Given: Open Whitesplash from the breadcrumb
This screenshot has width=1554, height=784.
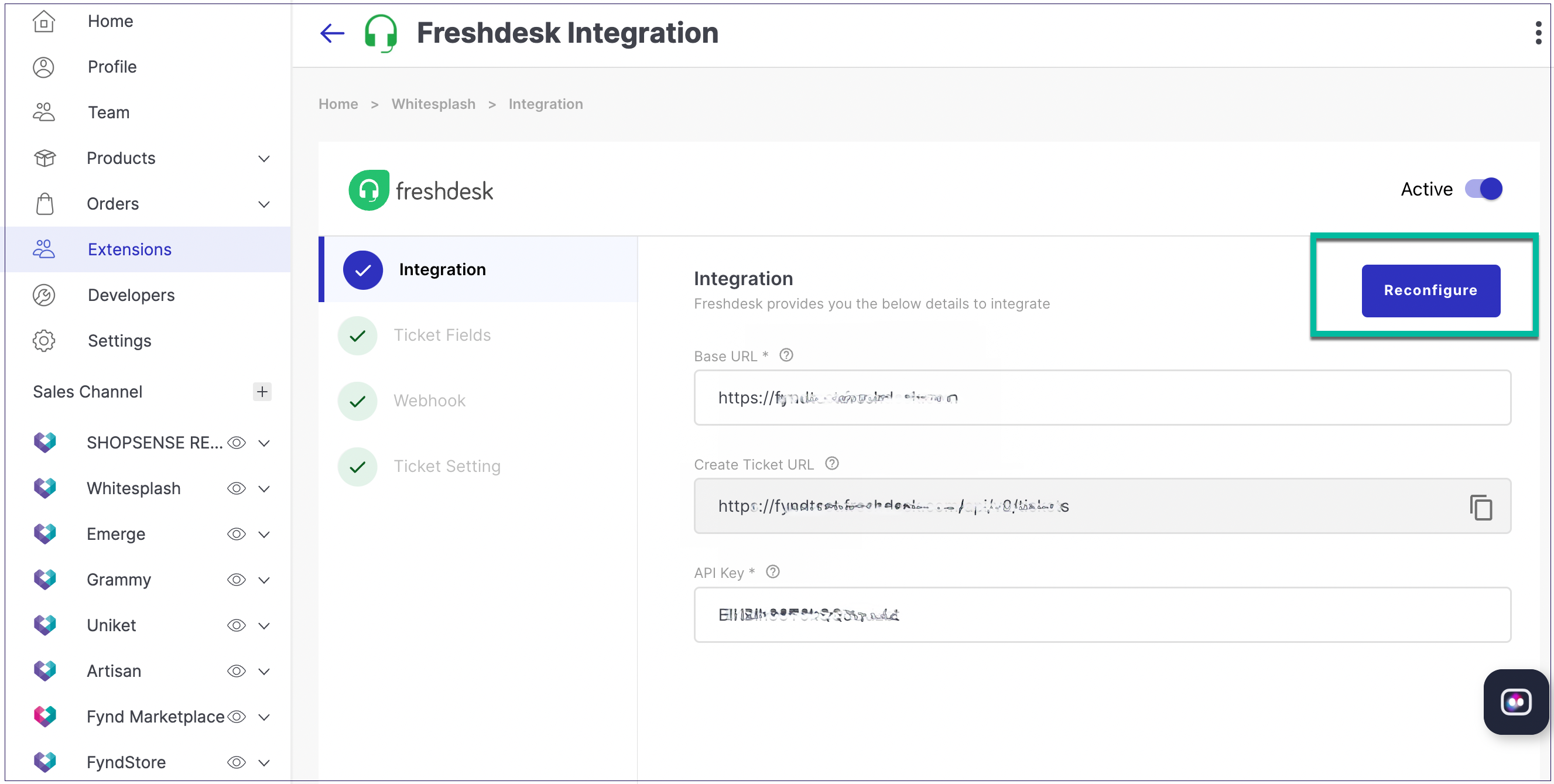Looking at the screenshot, I should tap(433, 104).
